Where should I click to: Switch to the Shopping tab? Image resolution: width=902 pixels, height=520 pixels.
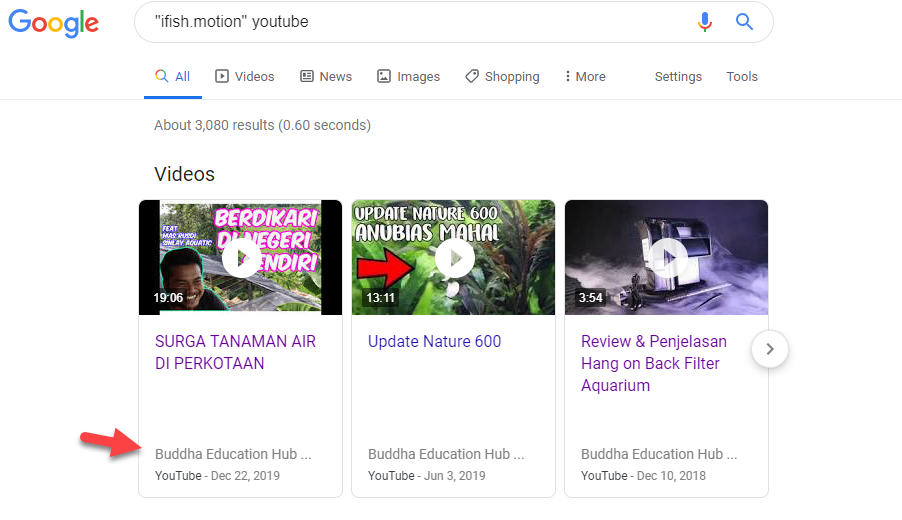point(502,77)
